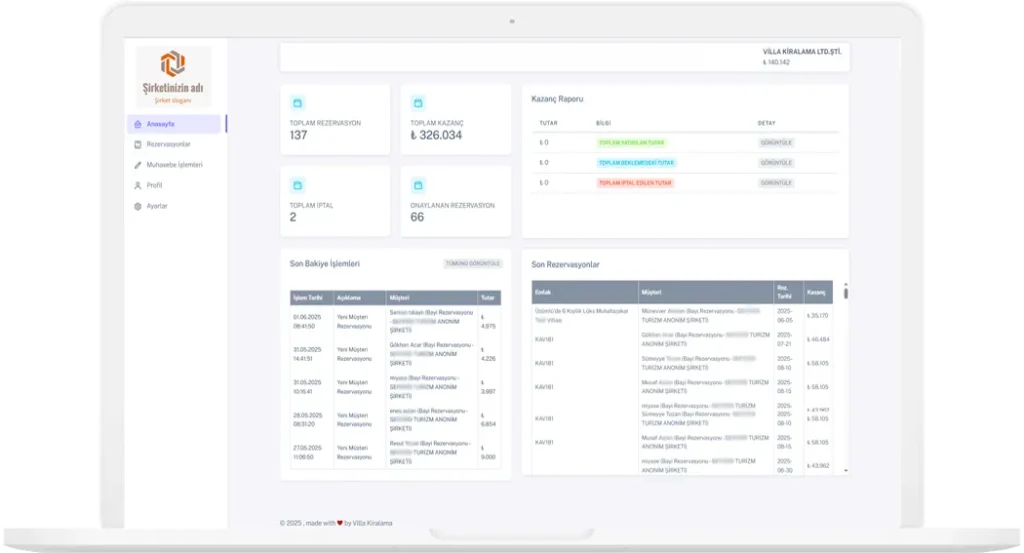This screenshot has height=553, width=1024.
Task: Go to the Ayarlar page
Action: [157, 206]
